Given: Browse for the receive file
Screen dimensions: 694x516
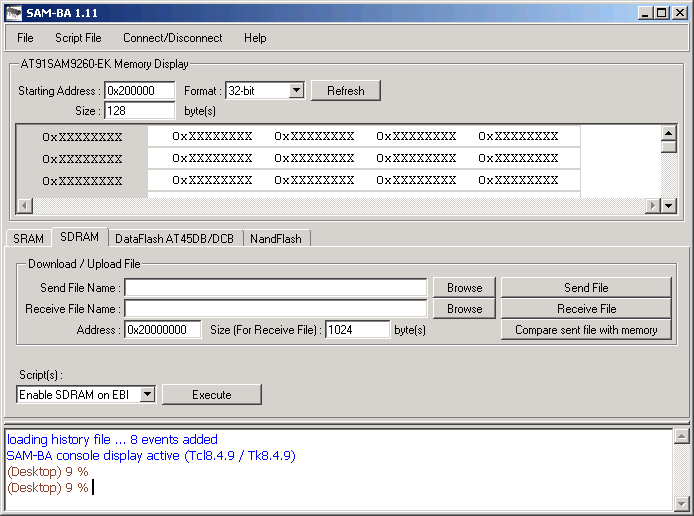Looking at the screenshot, I should click(464, 308).
